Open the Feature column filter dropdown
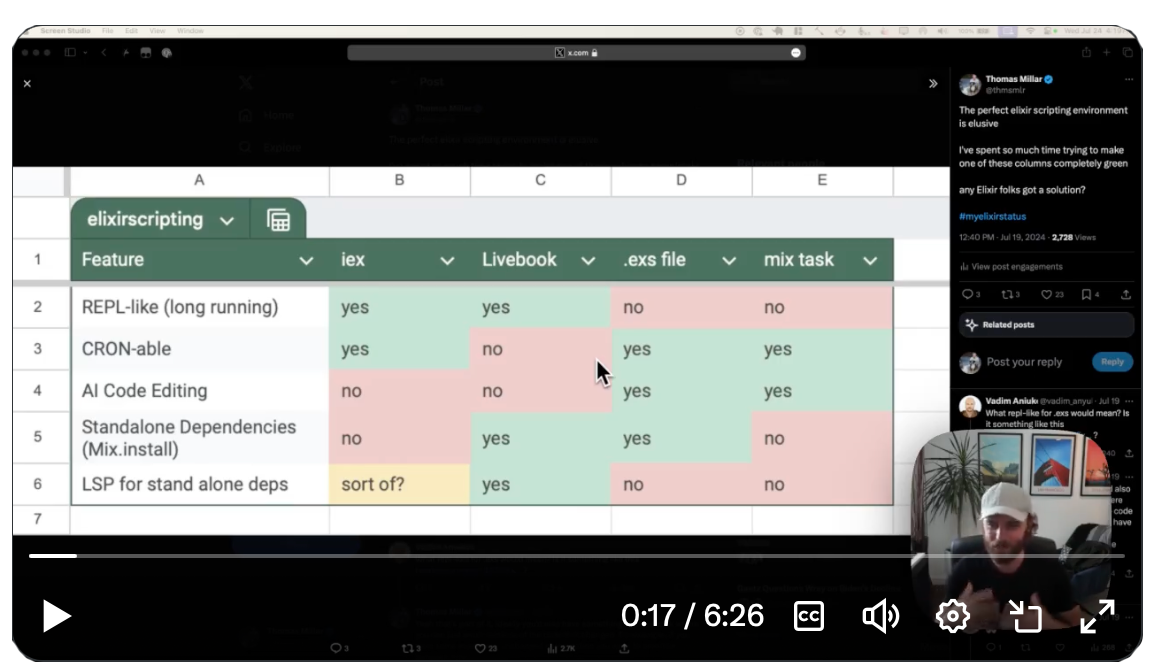This screenshot has width=1156, height=670. 306,260
